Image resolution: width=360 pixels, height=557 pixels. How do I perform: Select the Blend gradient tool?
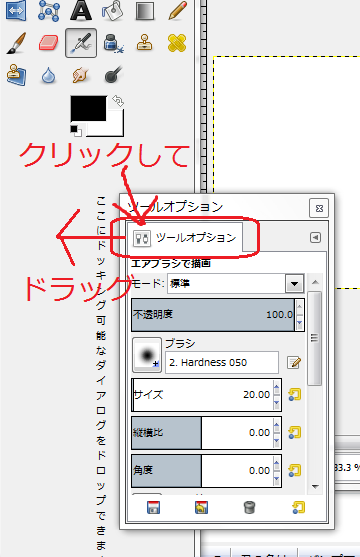coord(145,10)
